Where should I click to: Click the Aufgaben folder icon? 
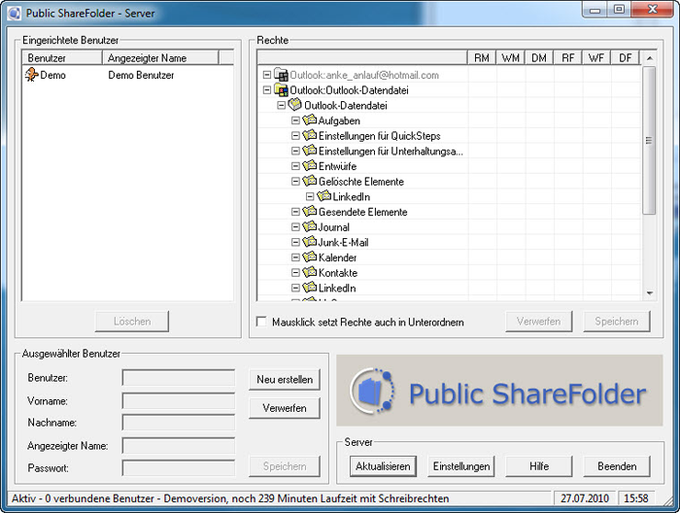pos(309,120)
